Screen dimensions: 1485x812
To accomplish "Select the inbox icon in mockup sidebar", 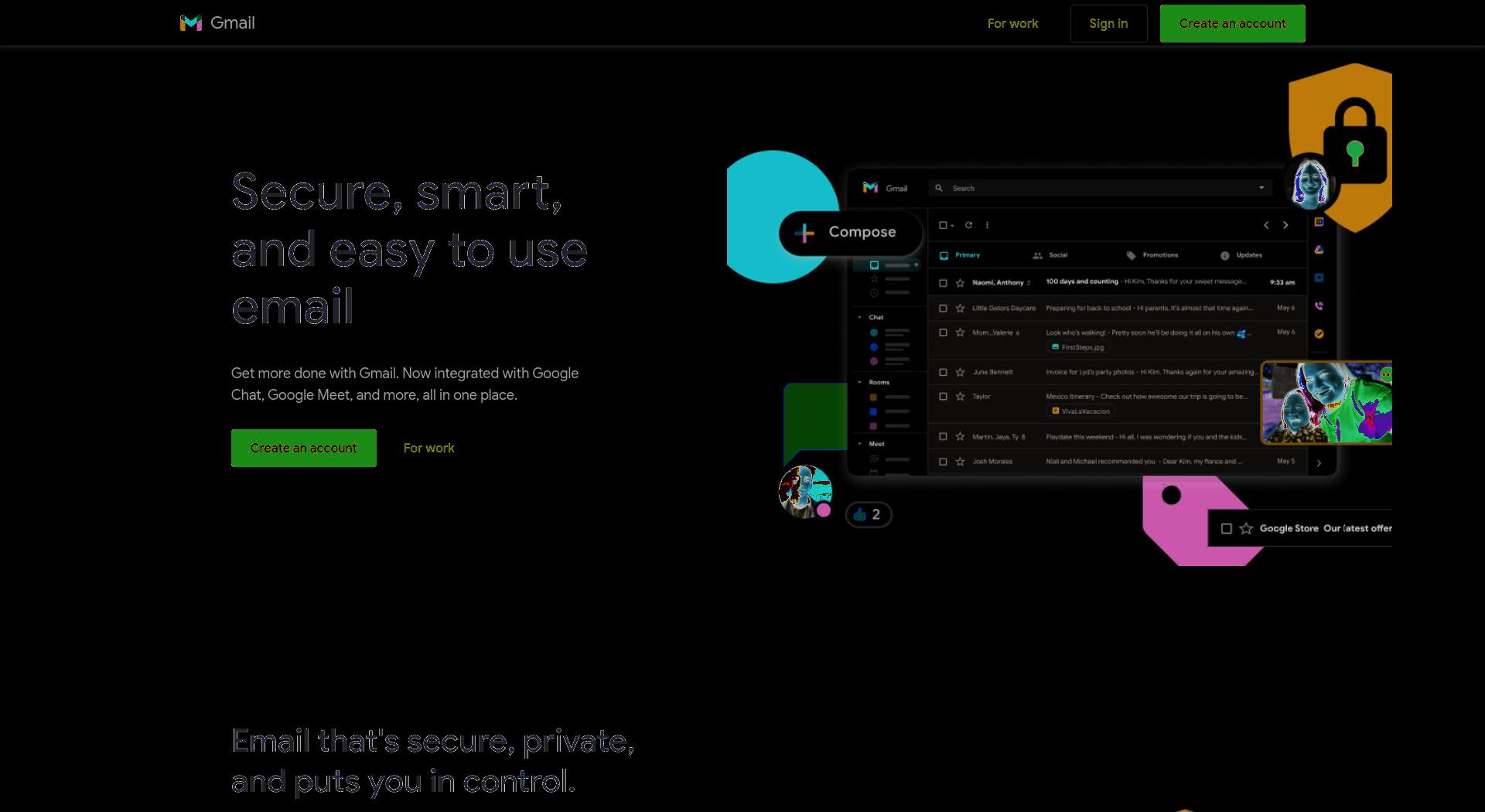I will click(x=874, y=265).
